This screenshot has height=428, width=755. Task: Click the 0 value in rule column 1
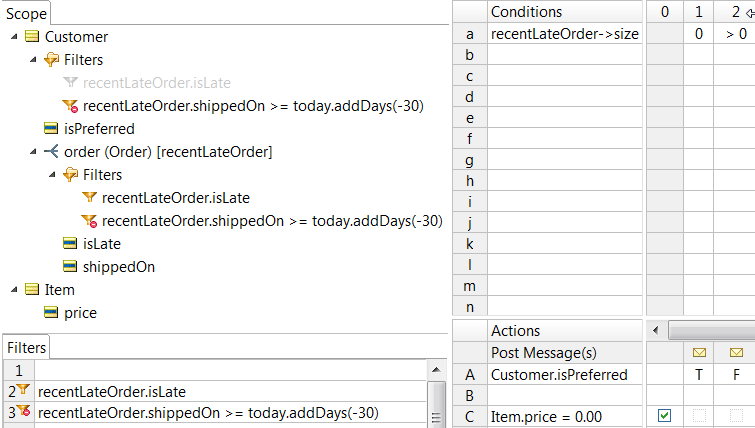click(699, 34)
